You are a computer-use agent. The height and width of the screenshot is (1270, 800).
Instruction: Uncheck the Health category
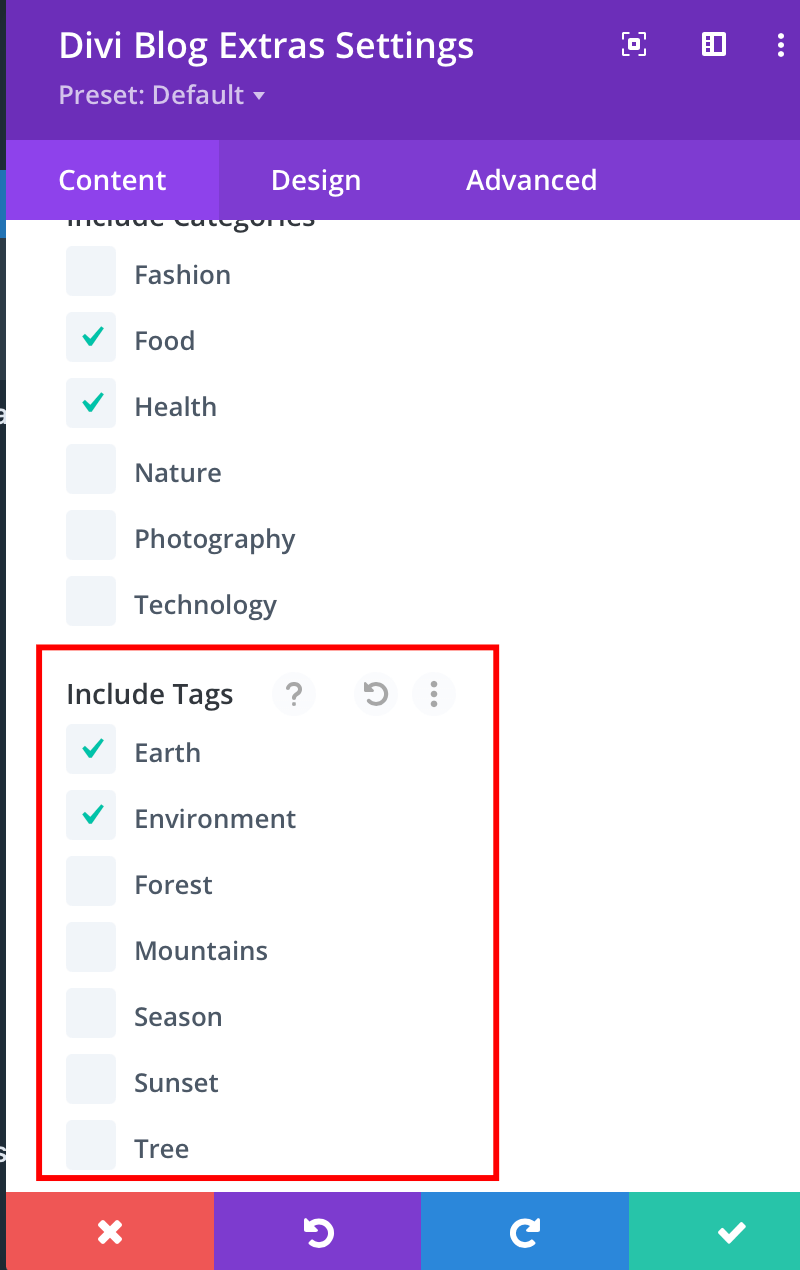[91, 403]
